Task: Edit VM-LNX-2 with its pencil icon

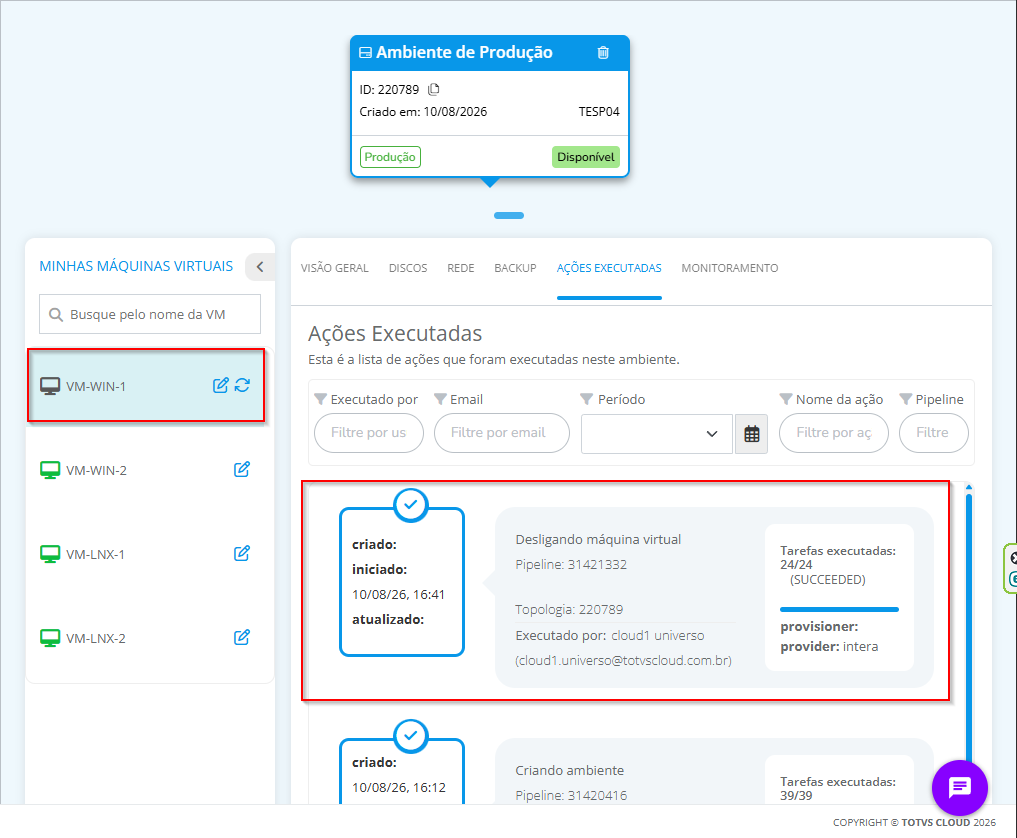Action: tap(242, 638)
